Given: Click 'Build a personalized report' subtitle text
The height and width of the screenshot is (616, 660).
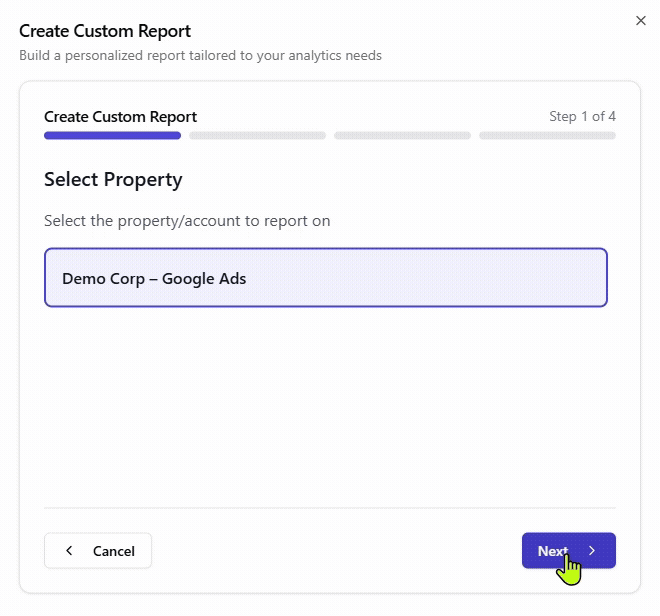Looking at the screenshot, I should [200, 56].
